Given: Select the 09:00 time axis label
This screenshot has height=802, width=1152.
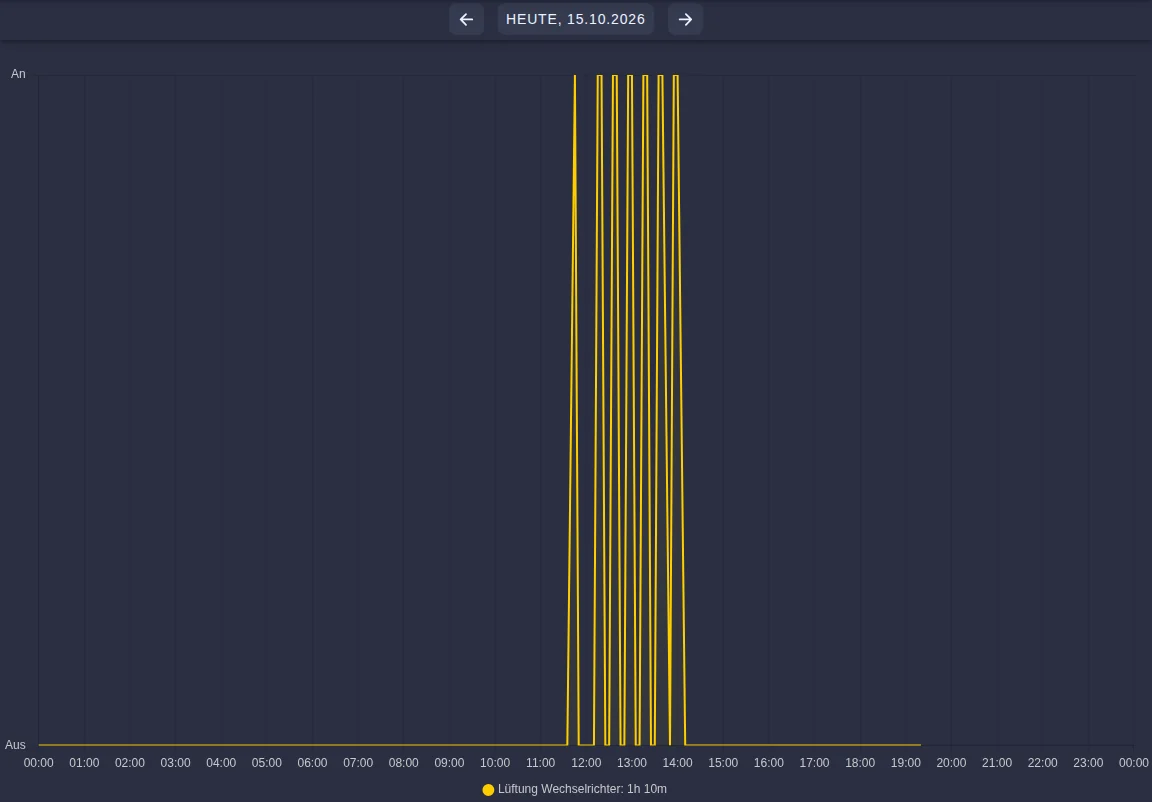Looking at the screenshot, I should pyautogui.click(x=449, y=763).
